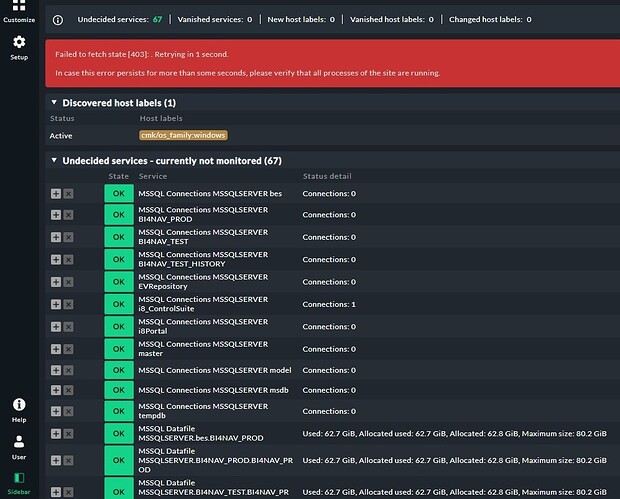620x499 pixels.
Task: Click the Status detail column header
Action: [x=329, y=176]
